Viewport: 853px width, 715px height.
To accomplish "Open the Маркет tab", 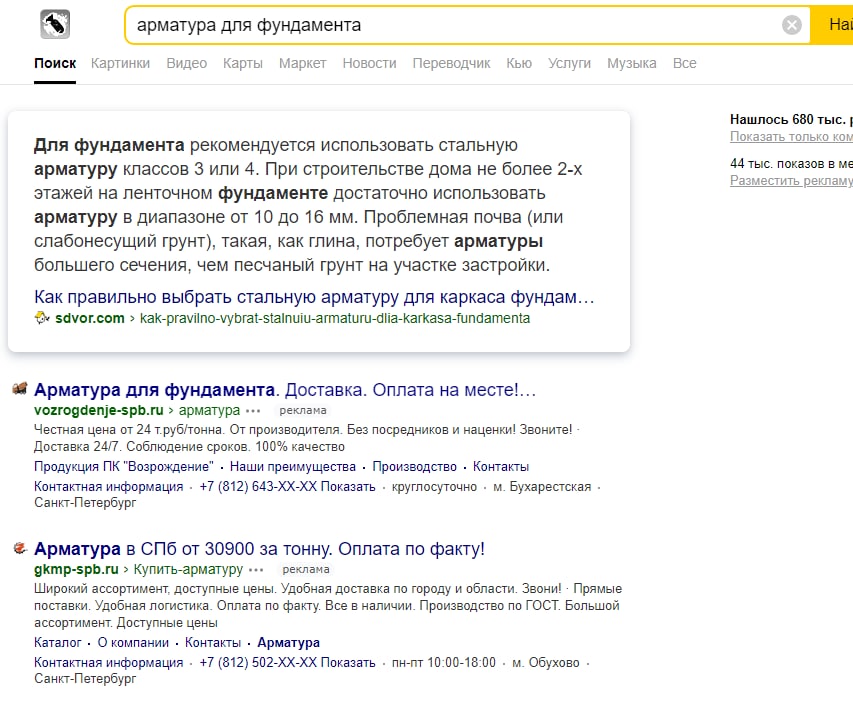I will tap(302, 64).
